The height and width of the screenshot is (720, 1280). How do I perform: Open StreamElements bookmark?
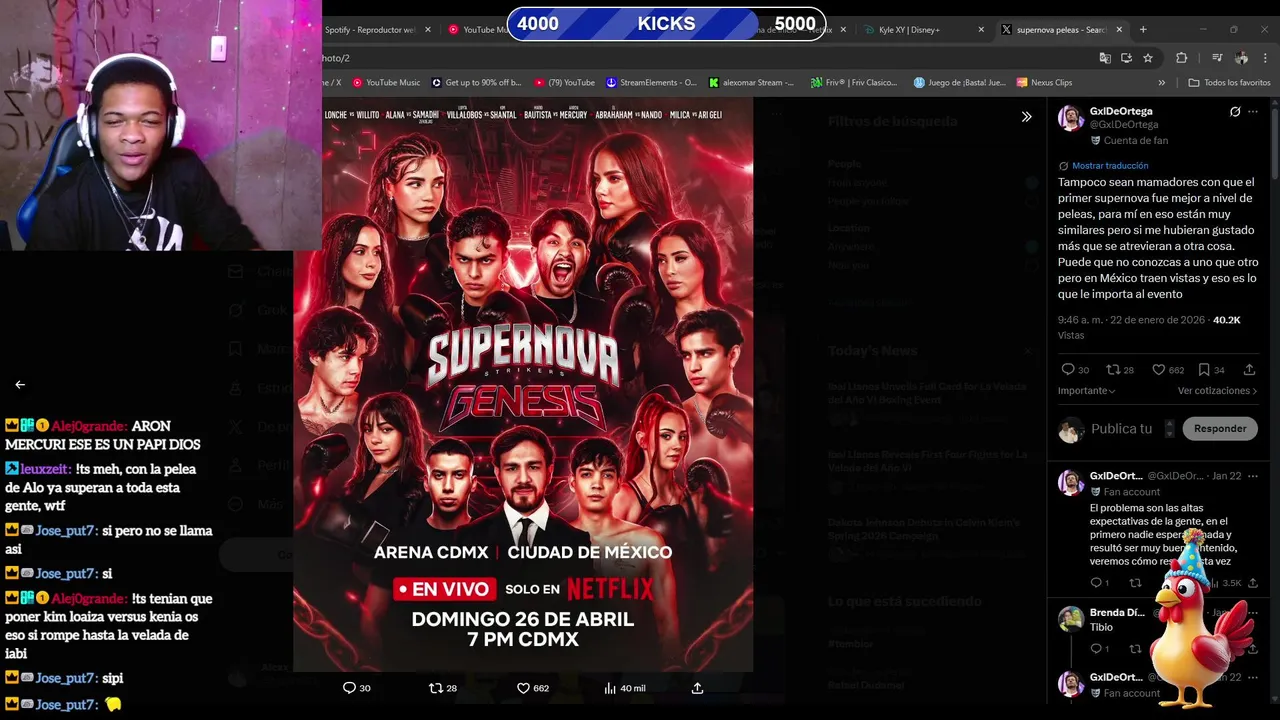[651, 83]
